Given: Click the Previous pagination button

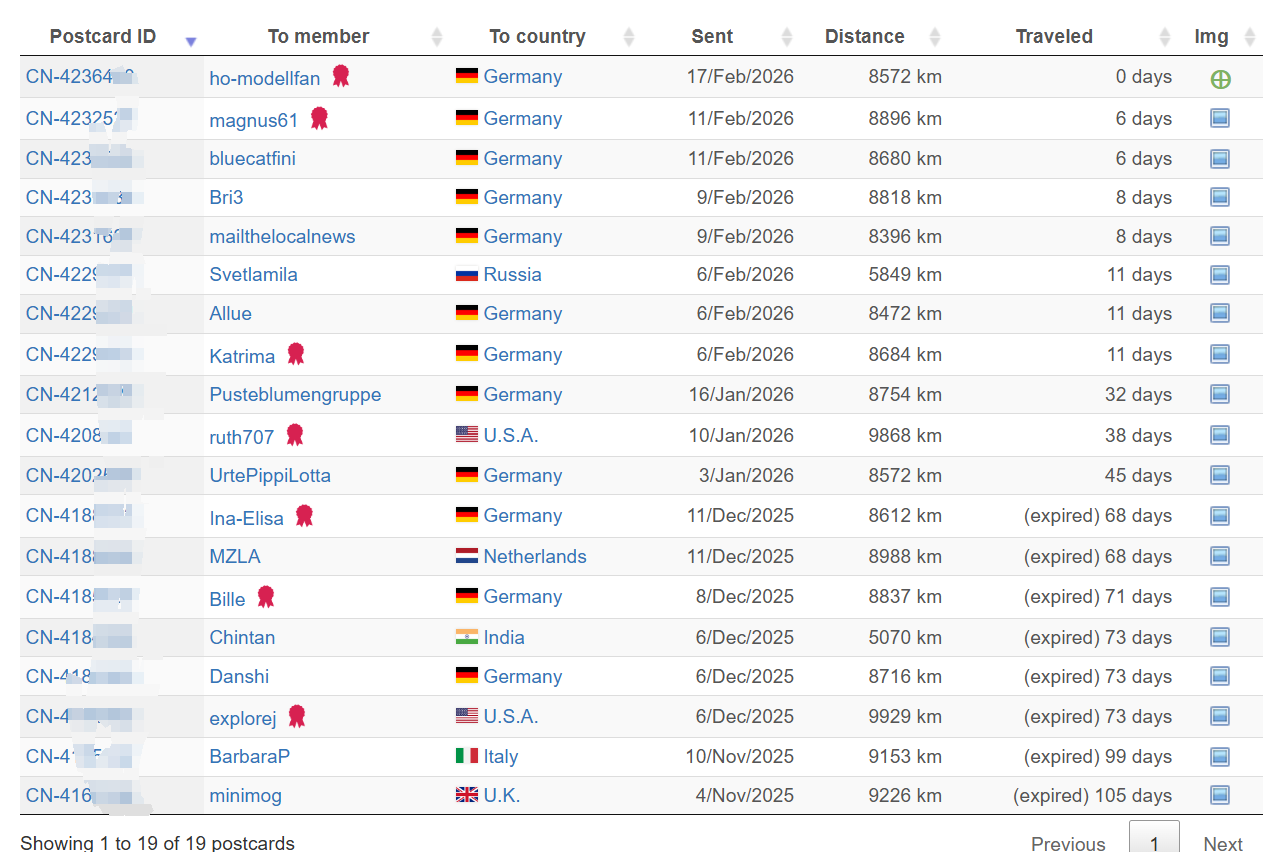Looking at the screenshot, I should coord(1068,843).
